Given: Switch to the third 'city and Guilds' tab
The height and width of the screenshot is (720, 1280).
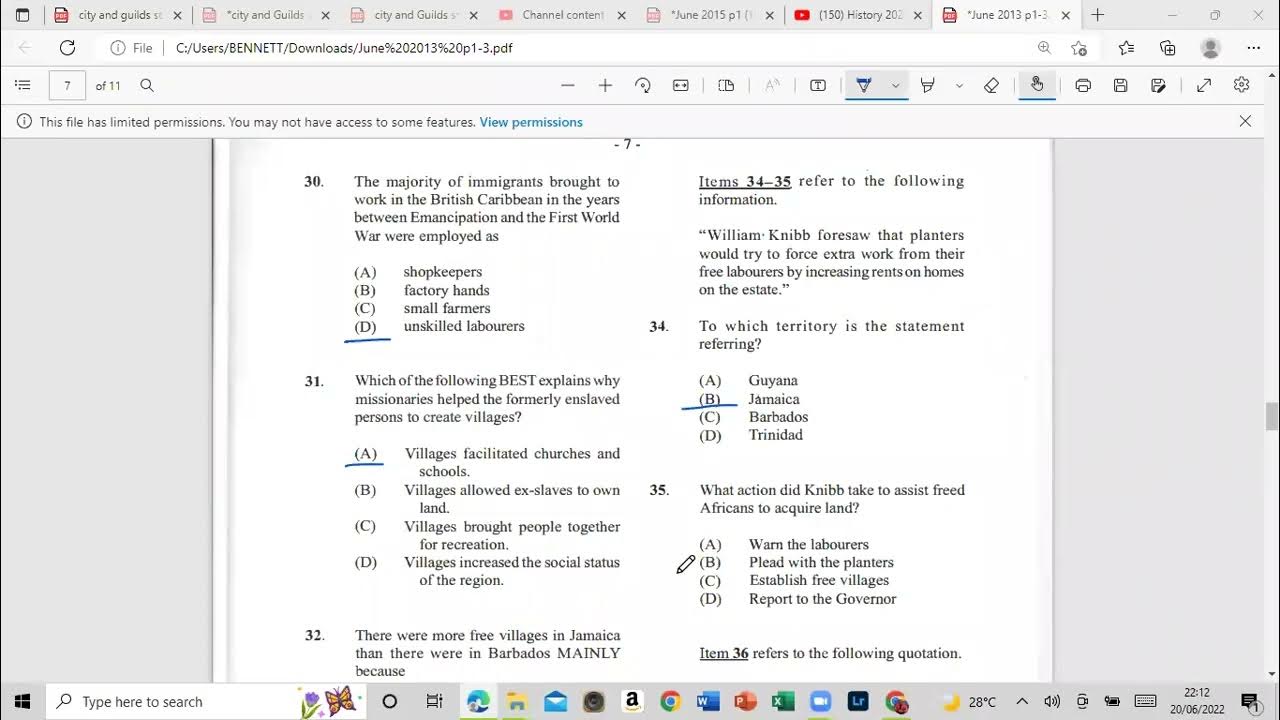Looking at the screenshot, I should (x=412, y=15).
